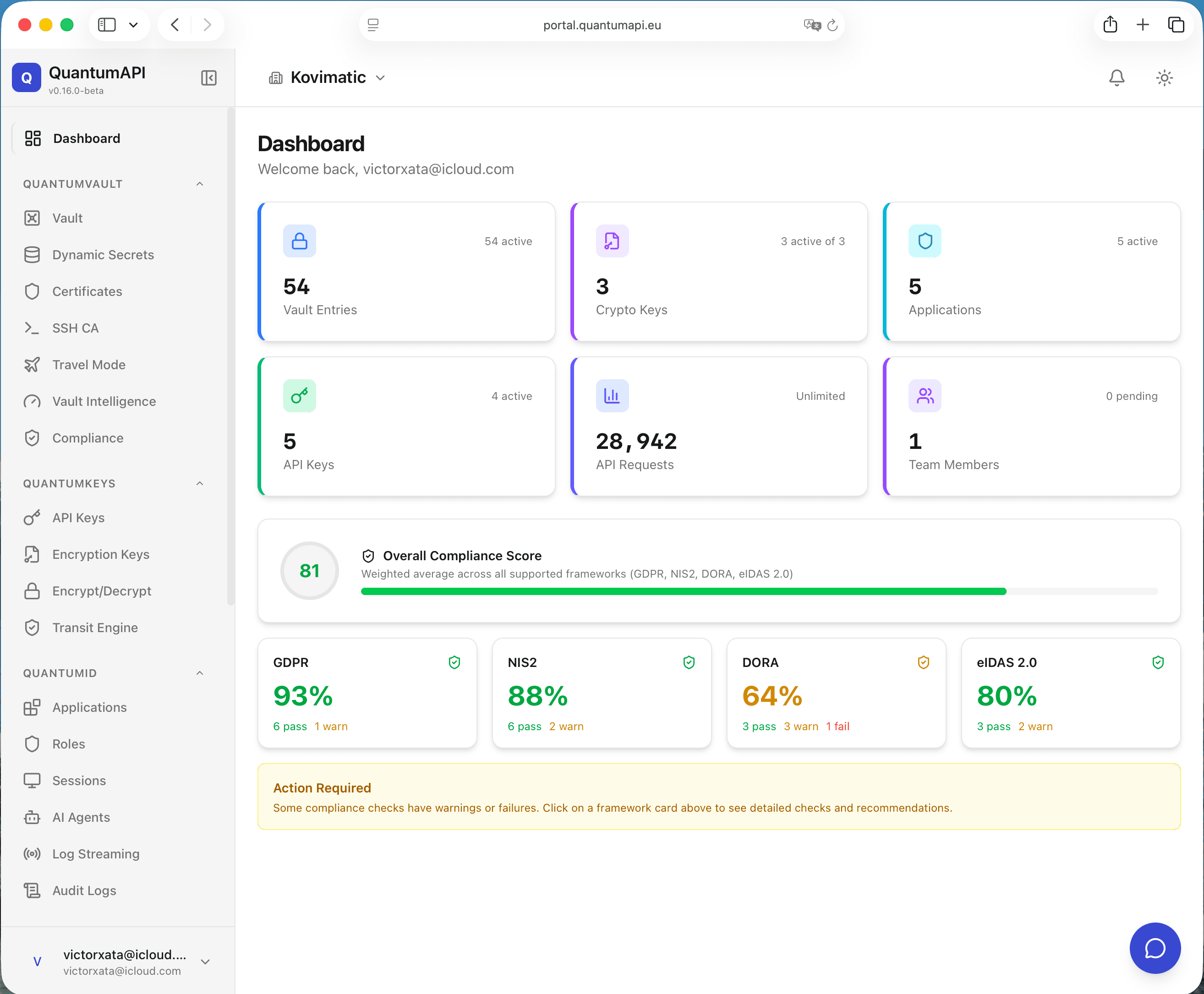Open the GDPR framework card
The width and height of the screenshot is (1204, 994).
[367, 694]
